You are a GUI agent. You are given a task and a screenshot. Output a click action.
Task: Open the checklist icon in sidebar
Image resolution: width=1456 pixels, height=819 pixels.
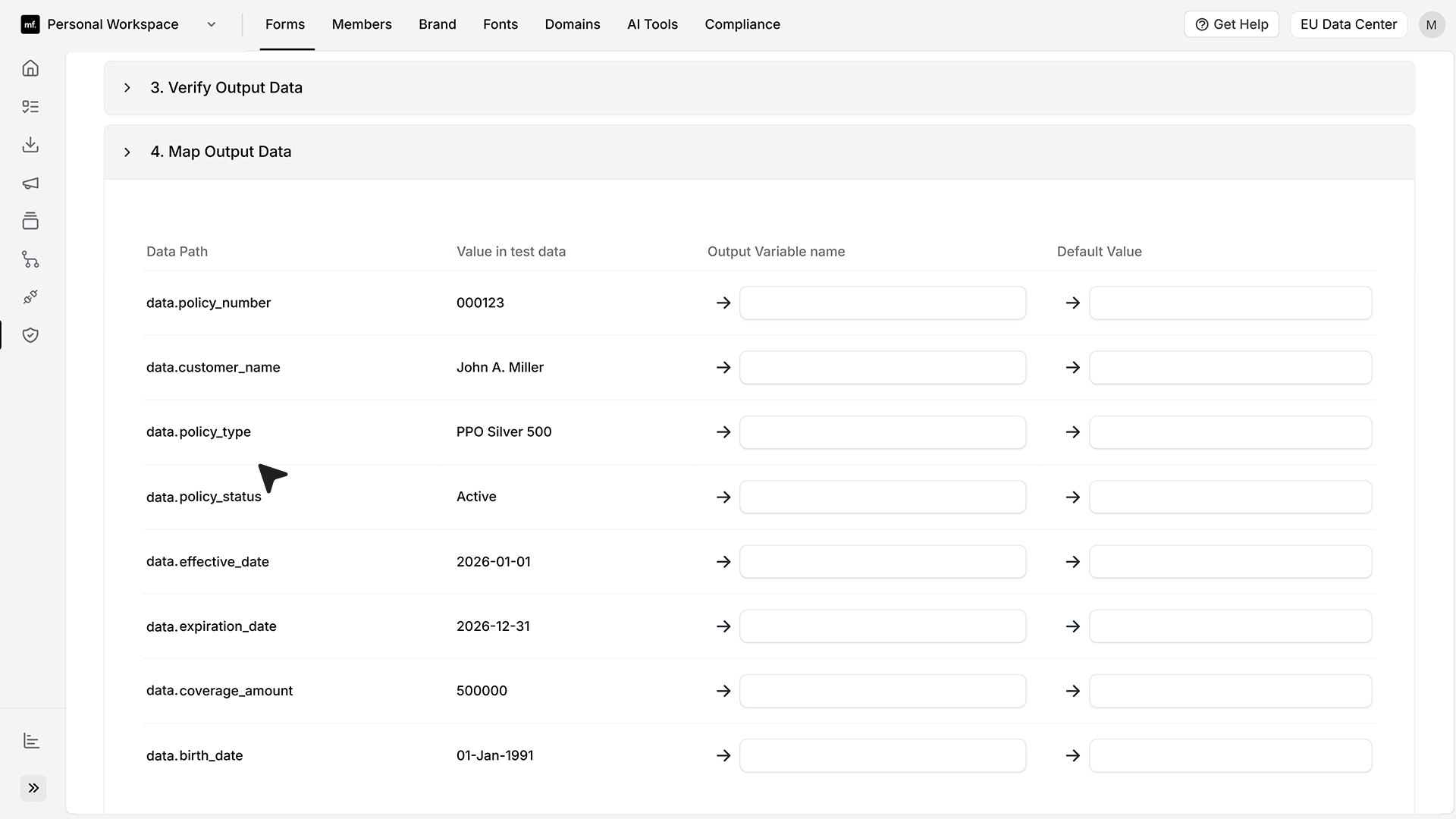(x=30, y=107)
